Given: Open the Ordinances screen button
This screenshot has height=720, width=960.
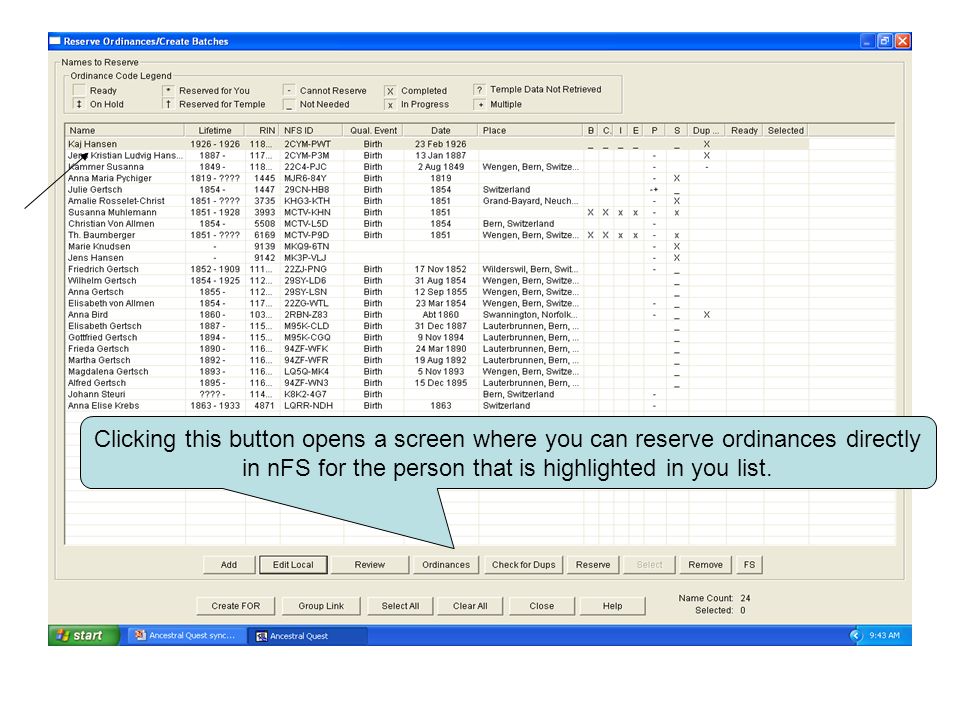Looking at the screenshot, I should [446, 564].
